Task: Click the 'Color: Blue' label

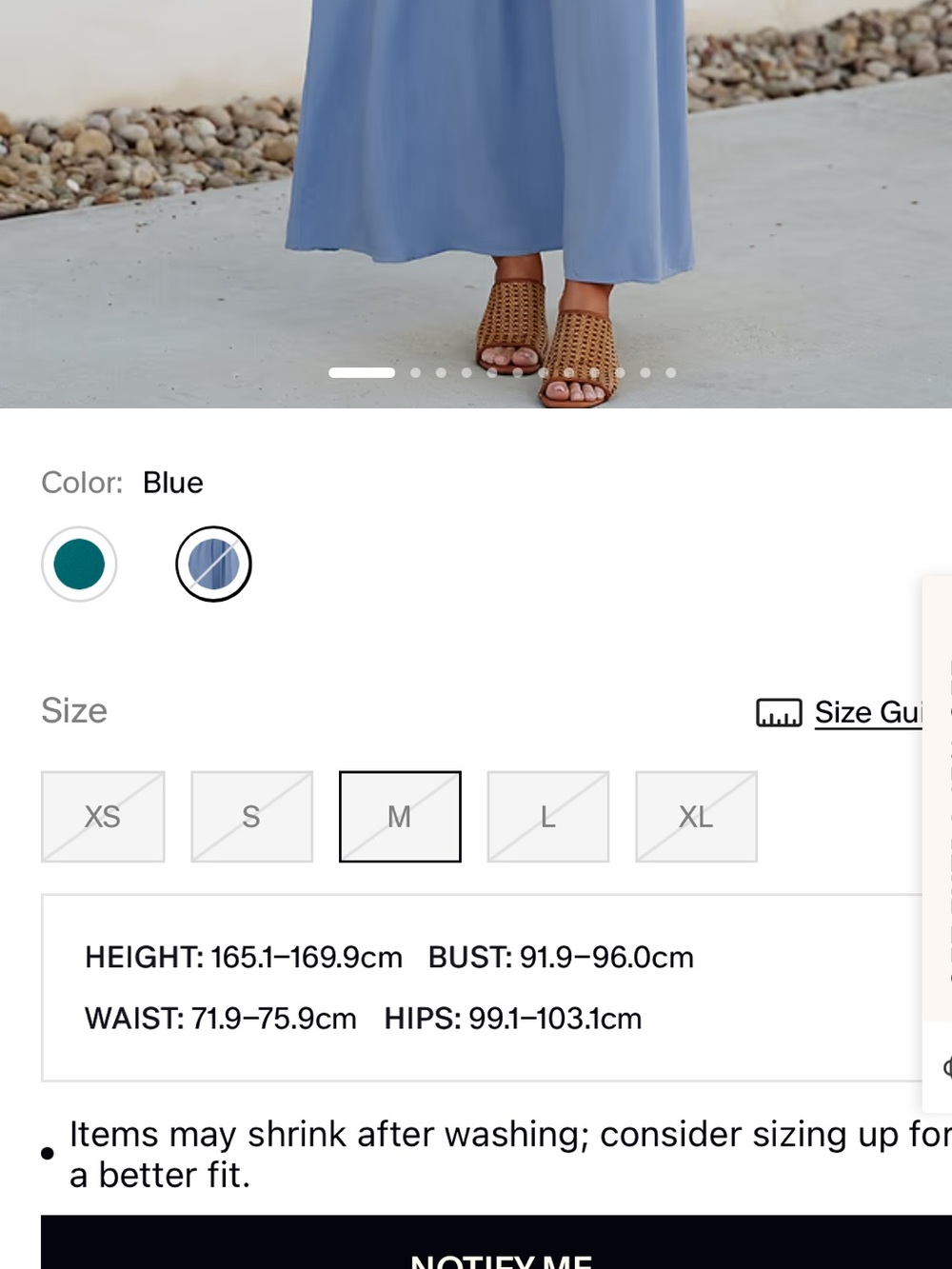Action: point(122,483)
